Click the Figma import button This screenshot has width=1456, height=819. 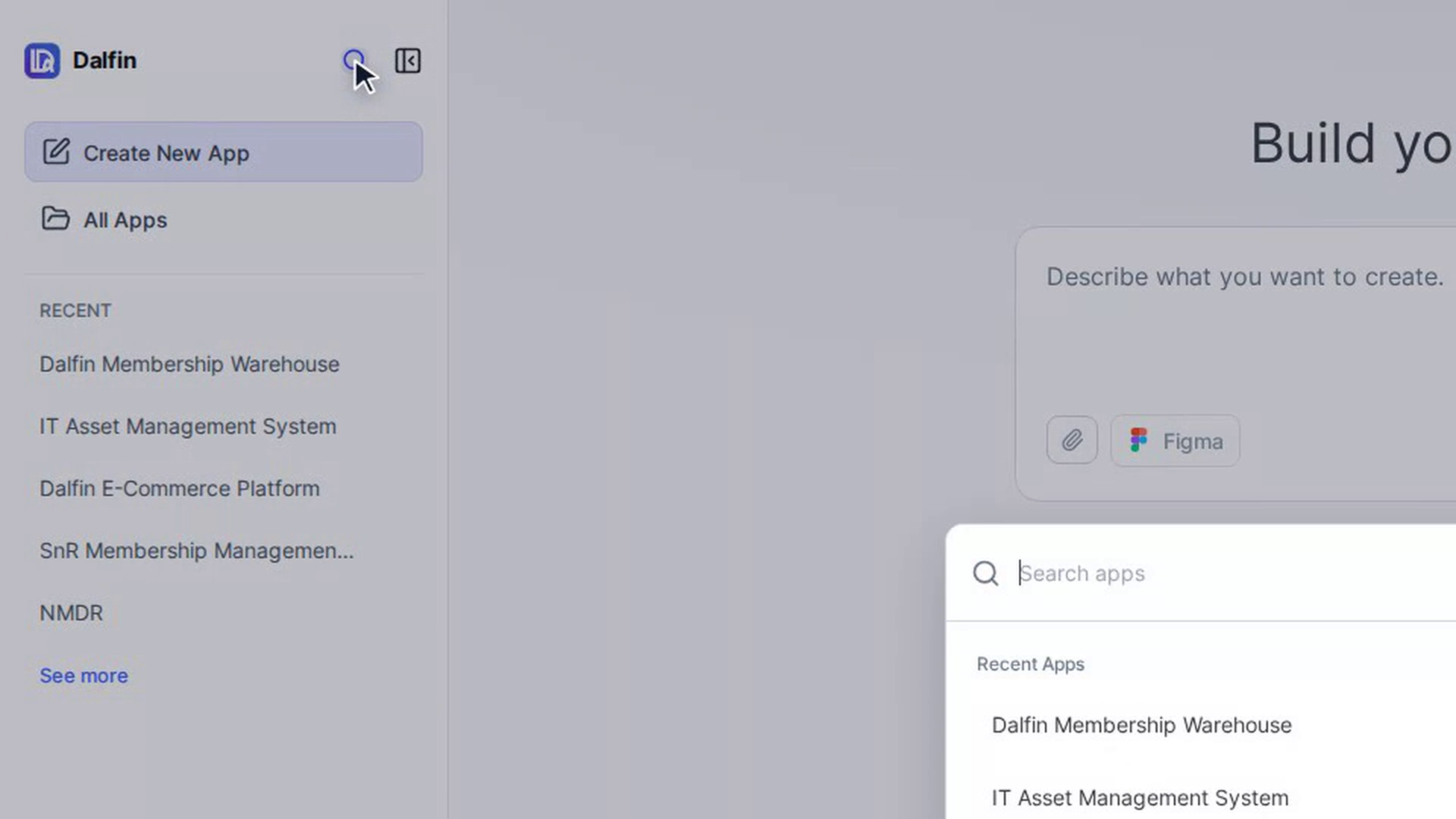point(1175,441)
